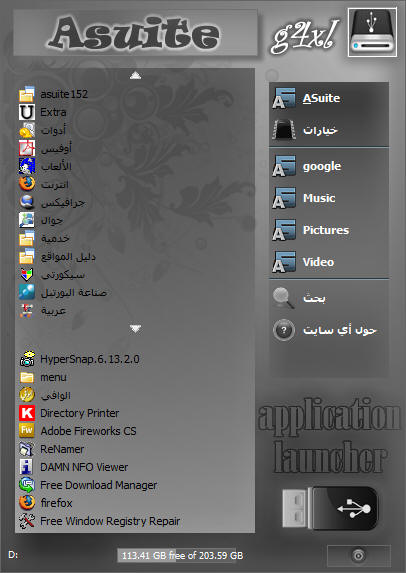
Task: Click the down arrow below the category list
Action: (136, 329)
